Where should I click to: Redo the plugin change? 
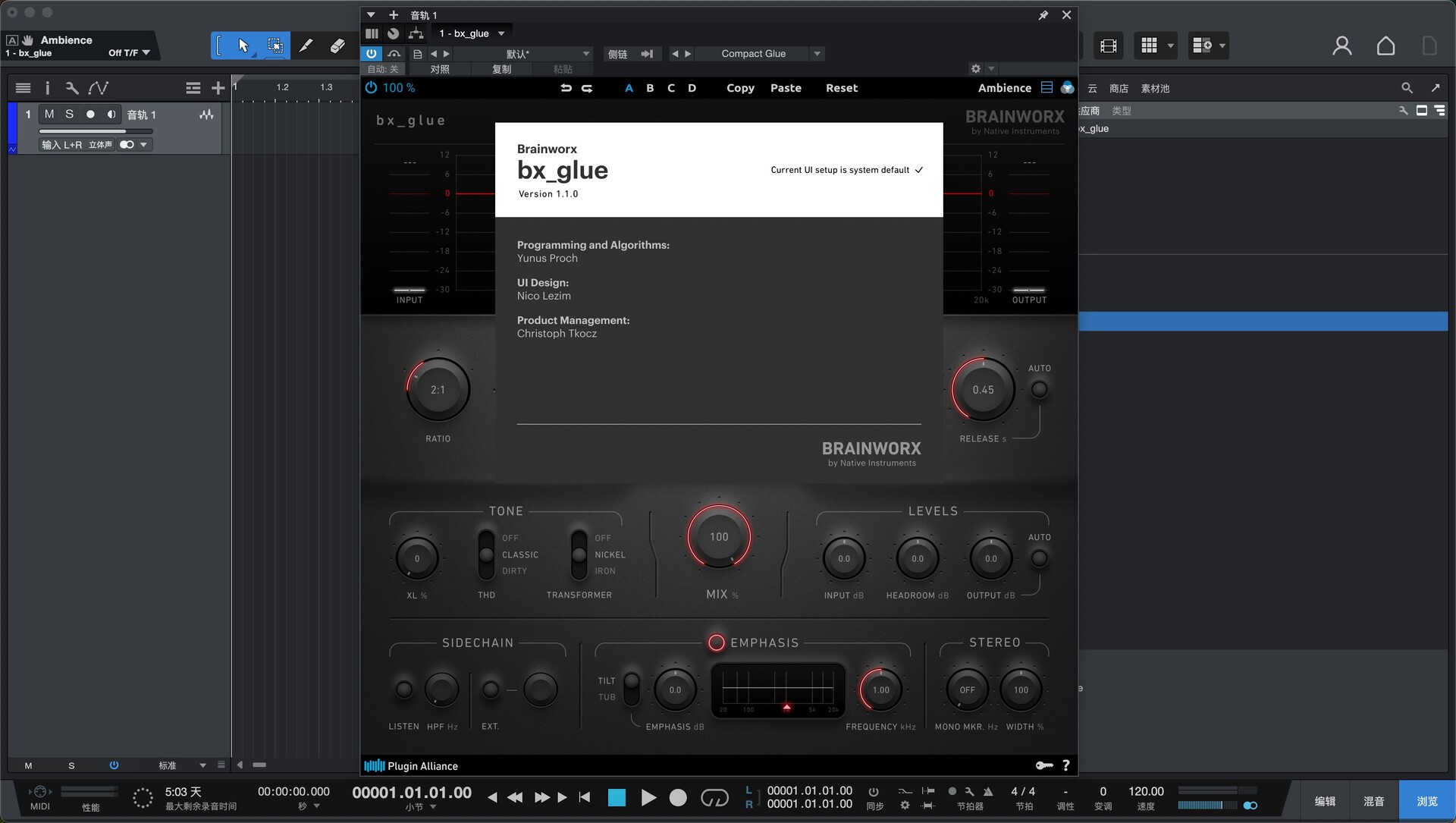point(587,88)
